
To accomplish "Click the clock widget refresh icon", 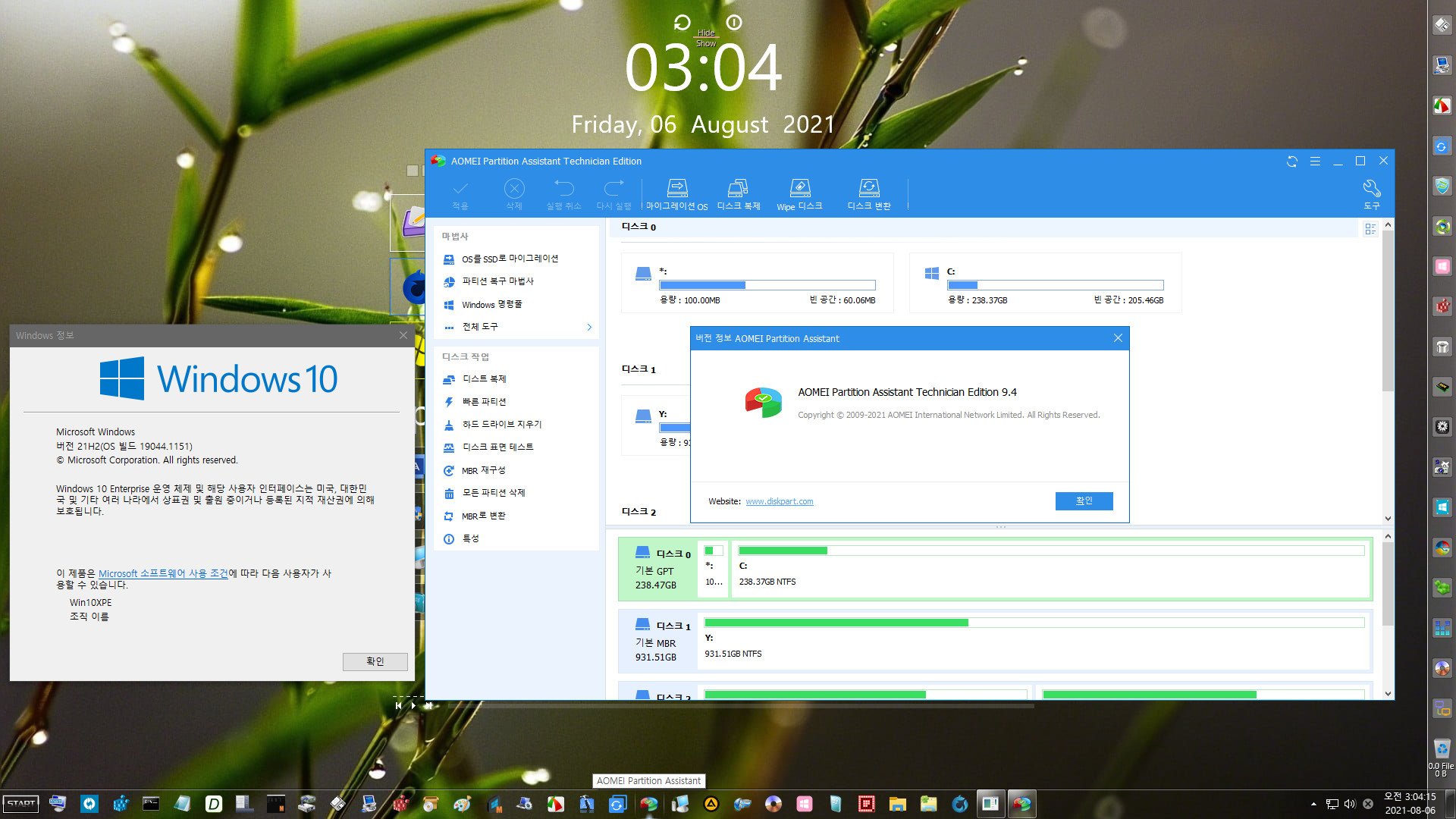I will [x=682, y=23].
